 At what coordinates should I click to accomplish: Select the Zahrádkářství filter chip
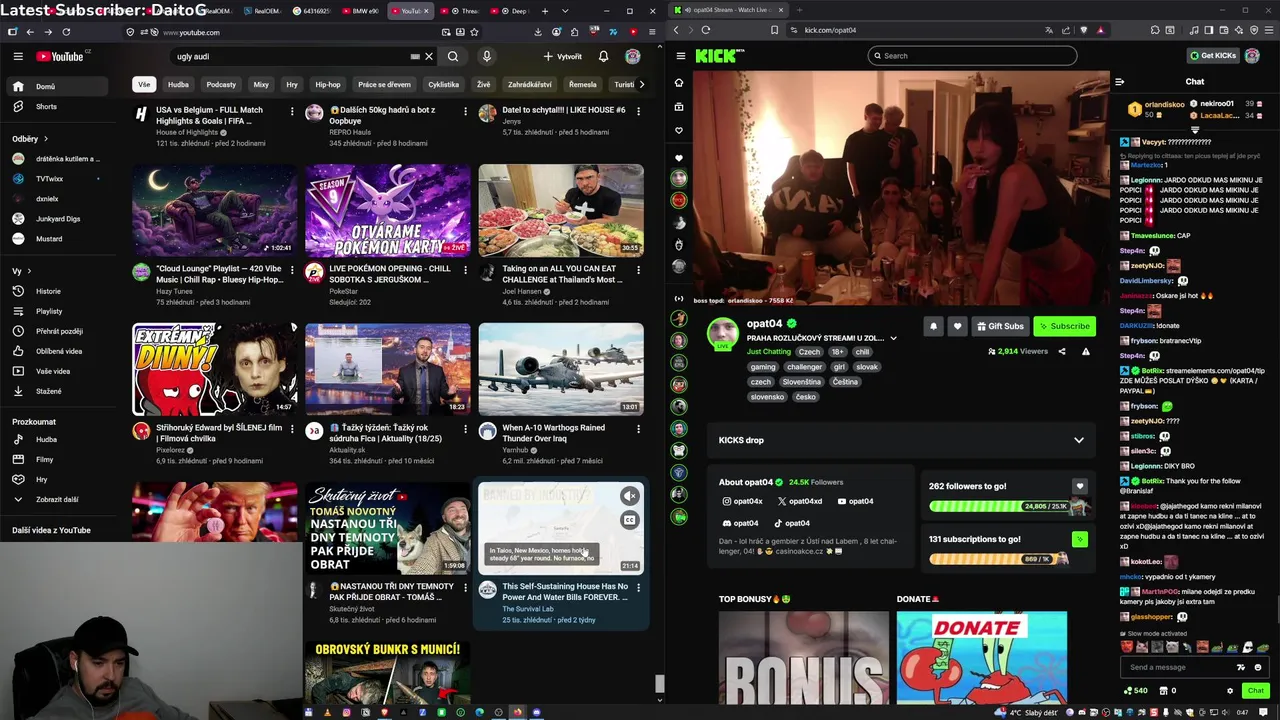529,84
